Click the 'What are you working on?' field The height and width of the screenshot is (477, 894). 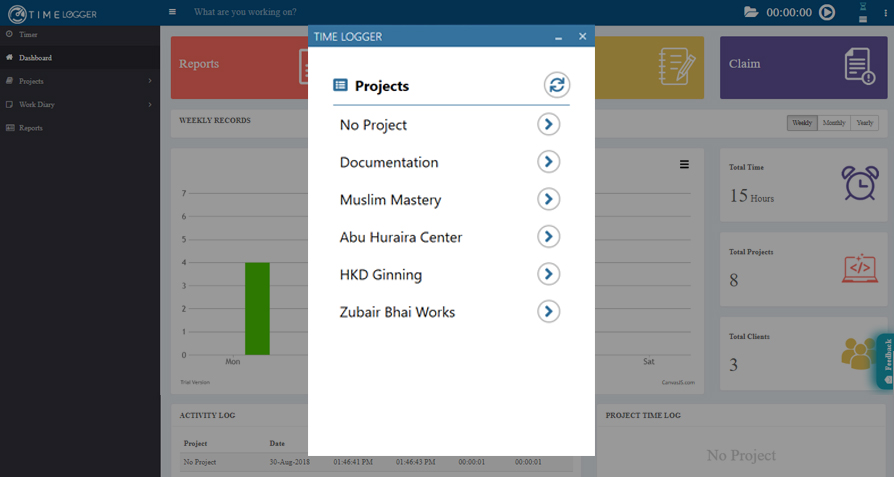245,12
